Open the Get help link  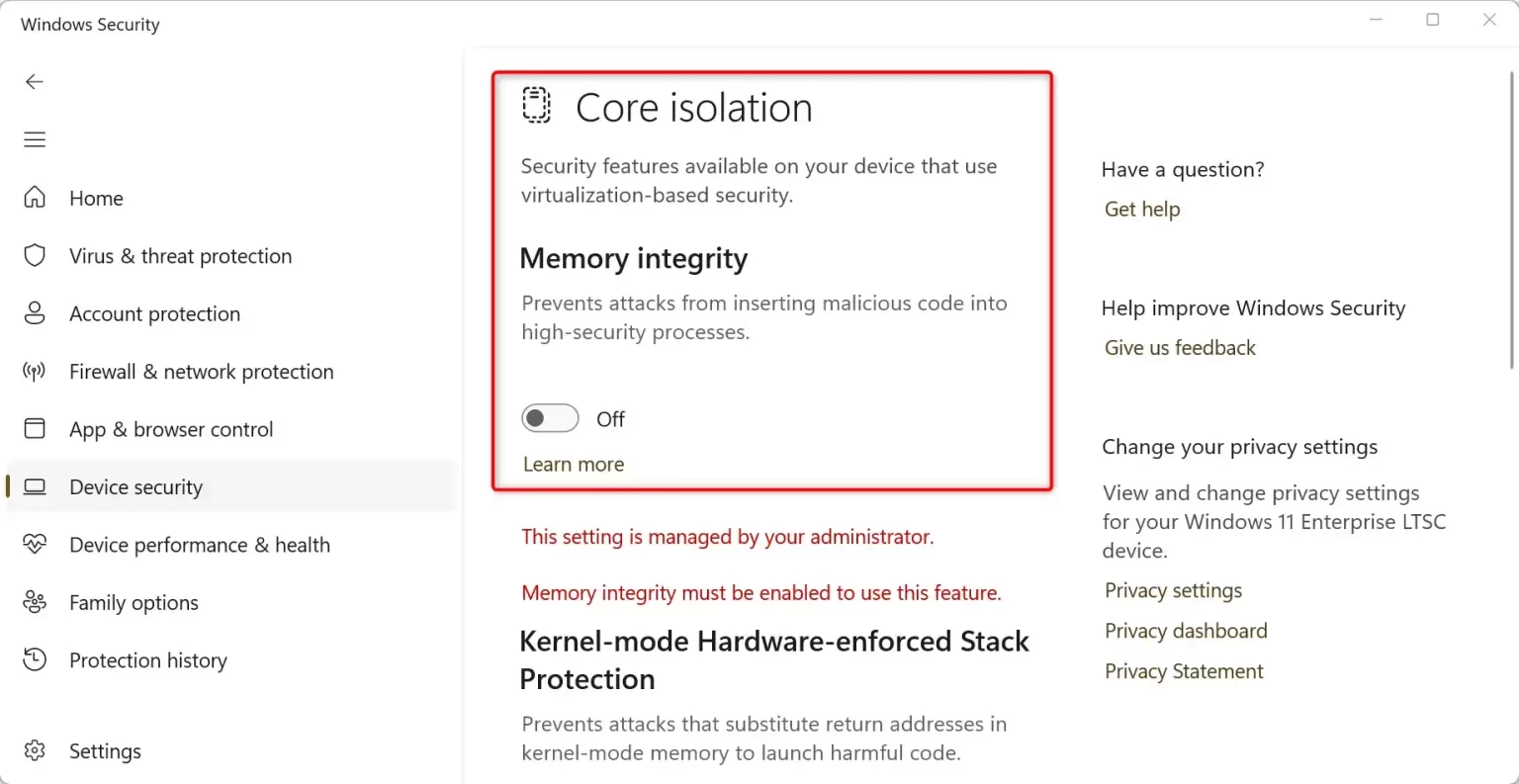[1142, 210]
